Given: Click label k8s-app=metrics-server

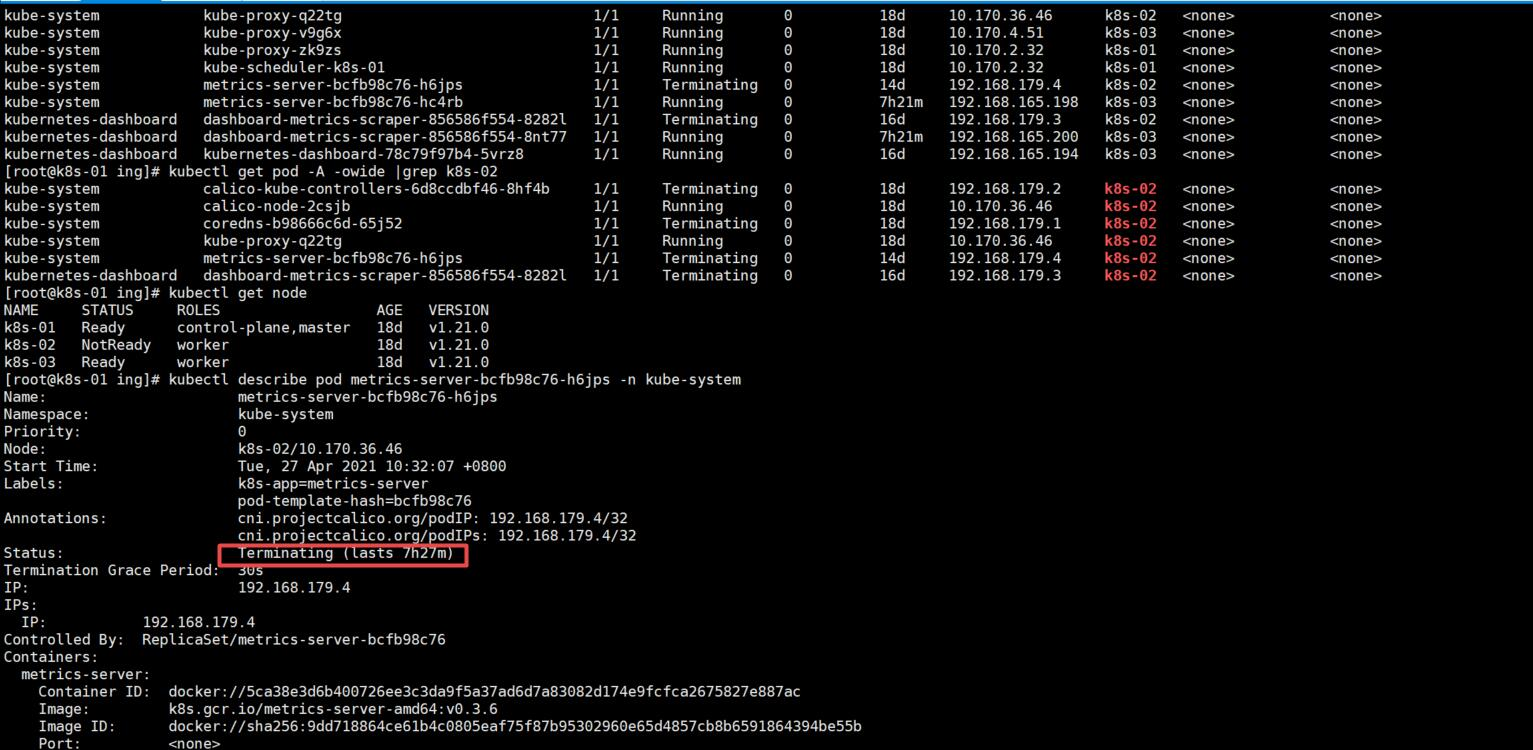Looking at the screenshot, I should coord(333,483).
